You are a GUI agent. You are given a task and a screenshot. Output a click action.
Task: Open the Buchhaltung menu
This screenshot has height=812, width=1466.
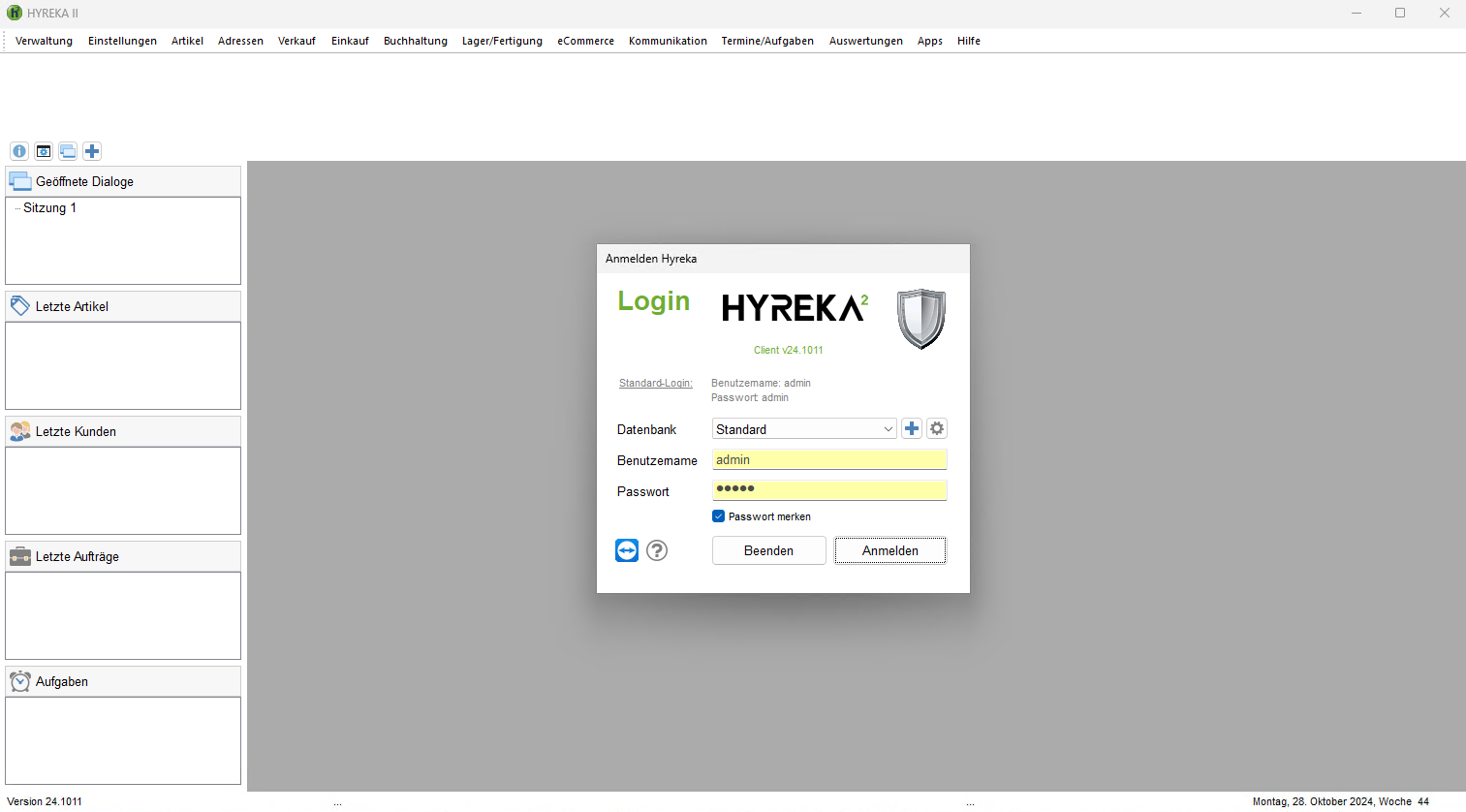(x=416, y=41)
